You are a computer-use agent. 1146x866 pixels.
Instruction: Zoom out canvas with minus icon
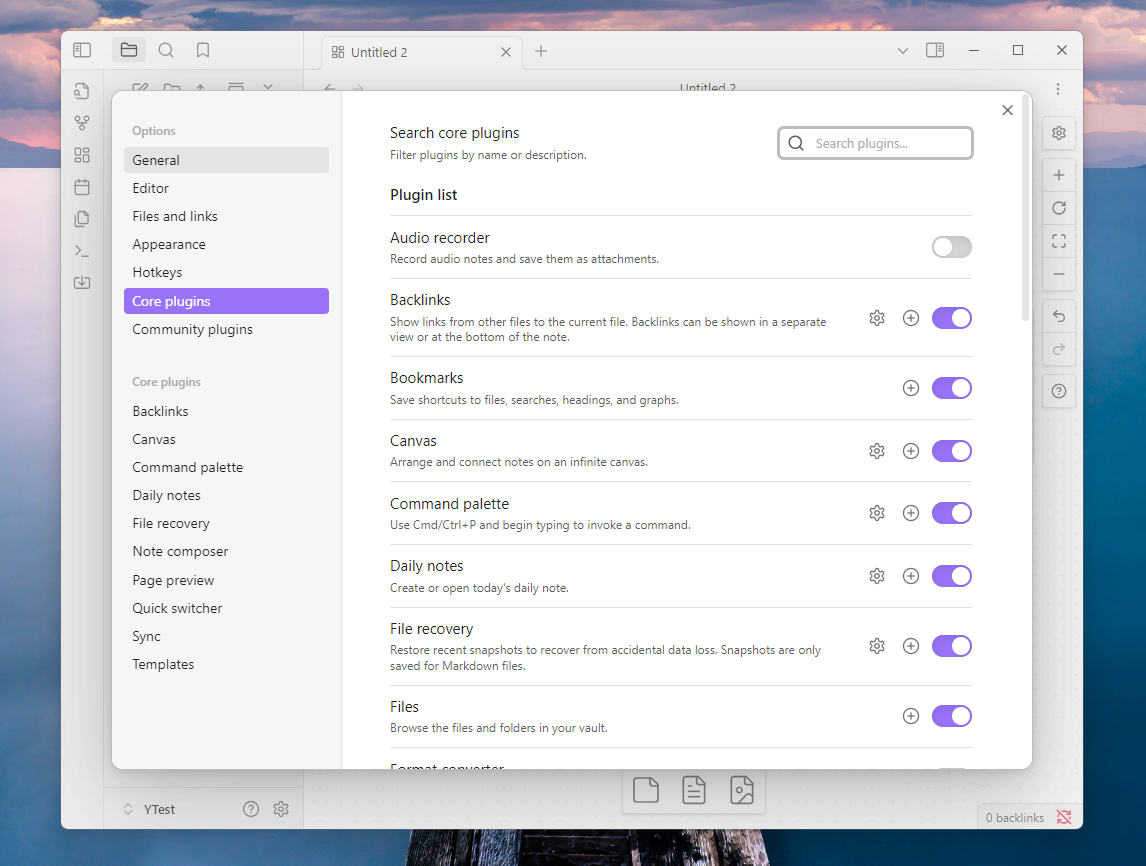tap(1058, 274)
